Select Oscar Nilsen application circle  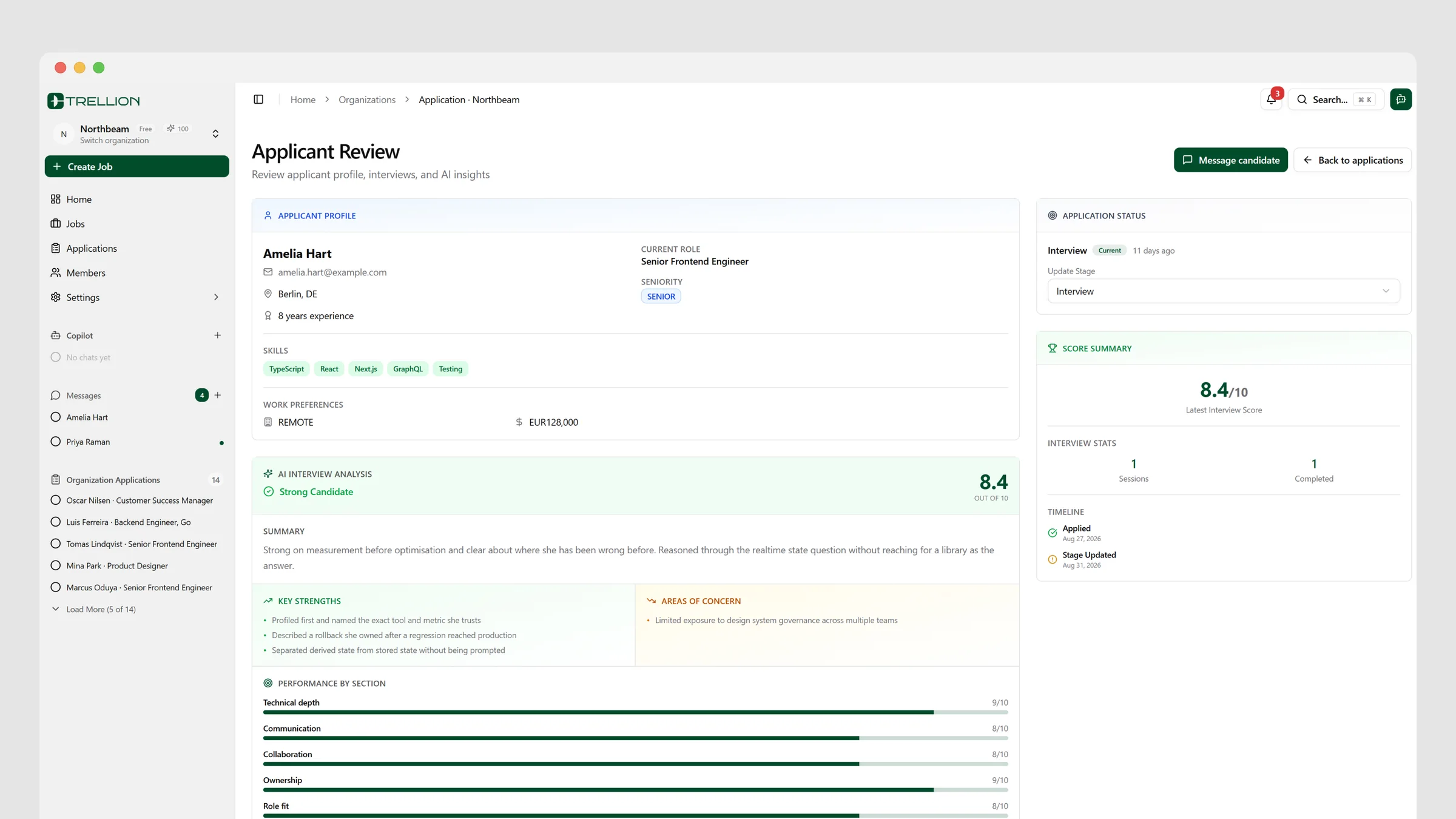click(56, 500)
